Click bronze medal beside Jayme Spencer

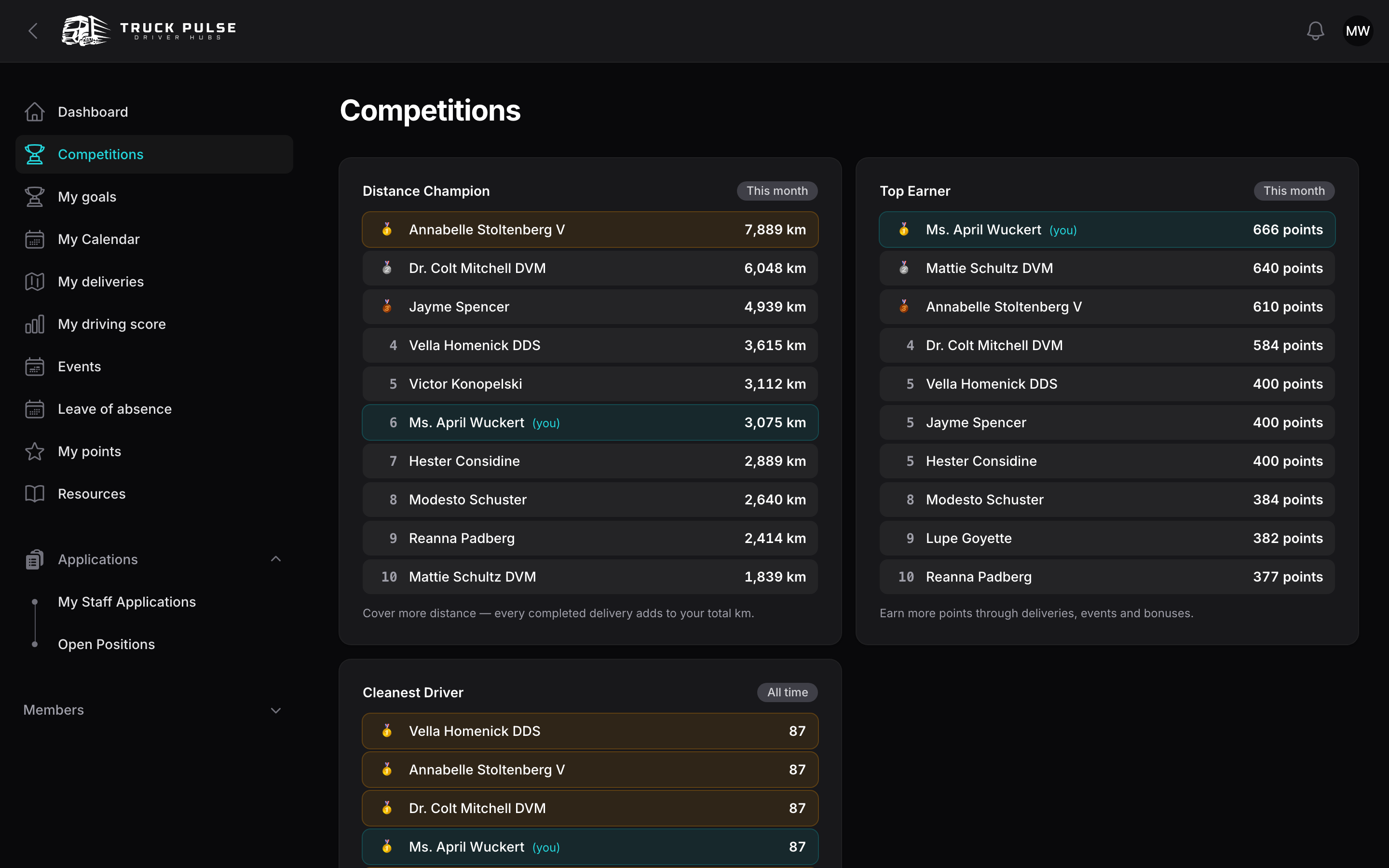pyautogui.click(x=387, y=307)
